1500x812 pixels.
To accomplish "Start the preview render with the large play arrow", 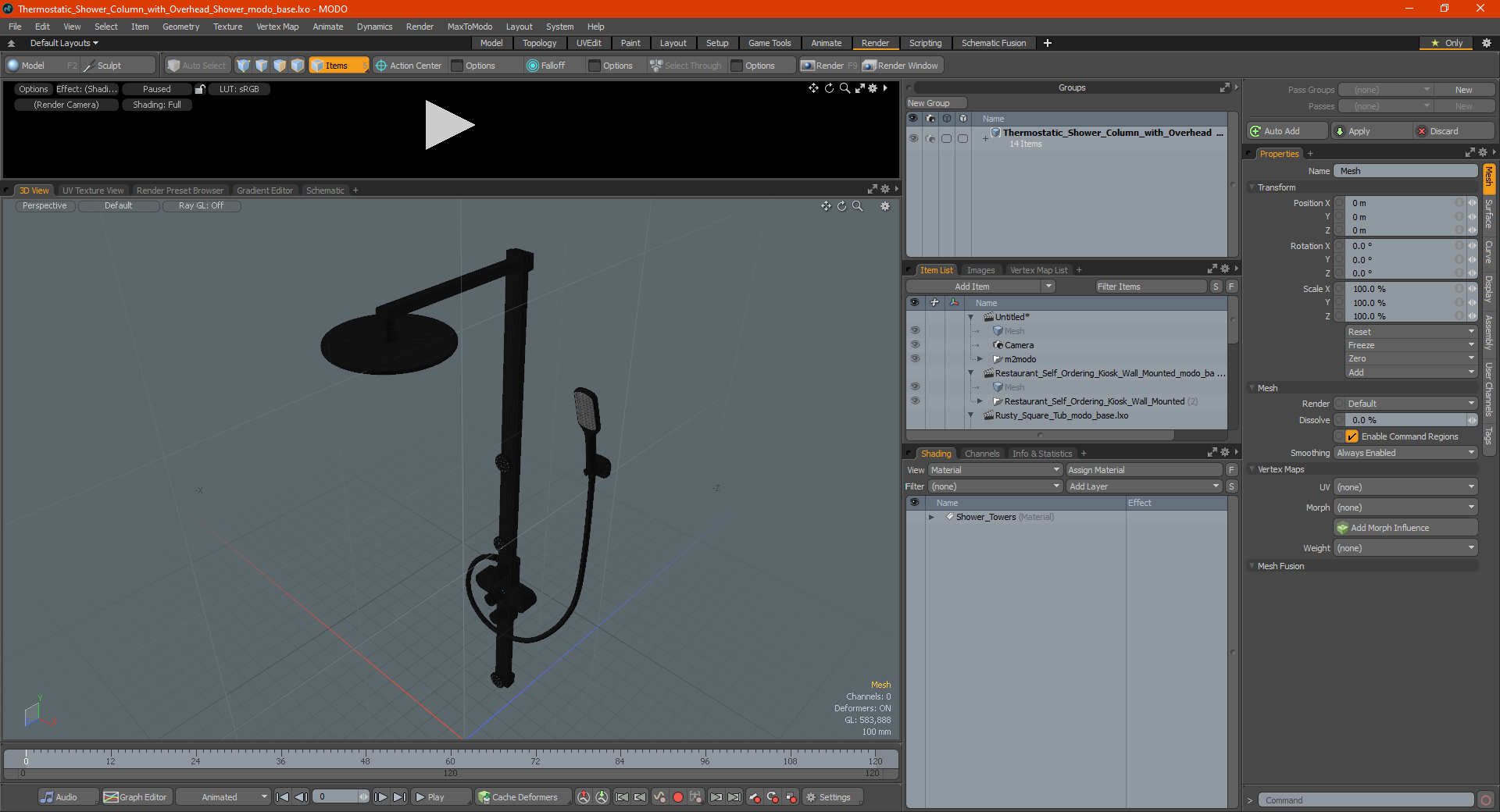I will [449, 125].
